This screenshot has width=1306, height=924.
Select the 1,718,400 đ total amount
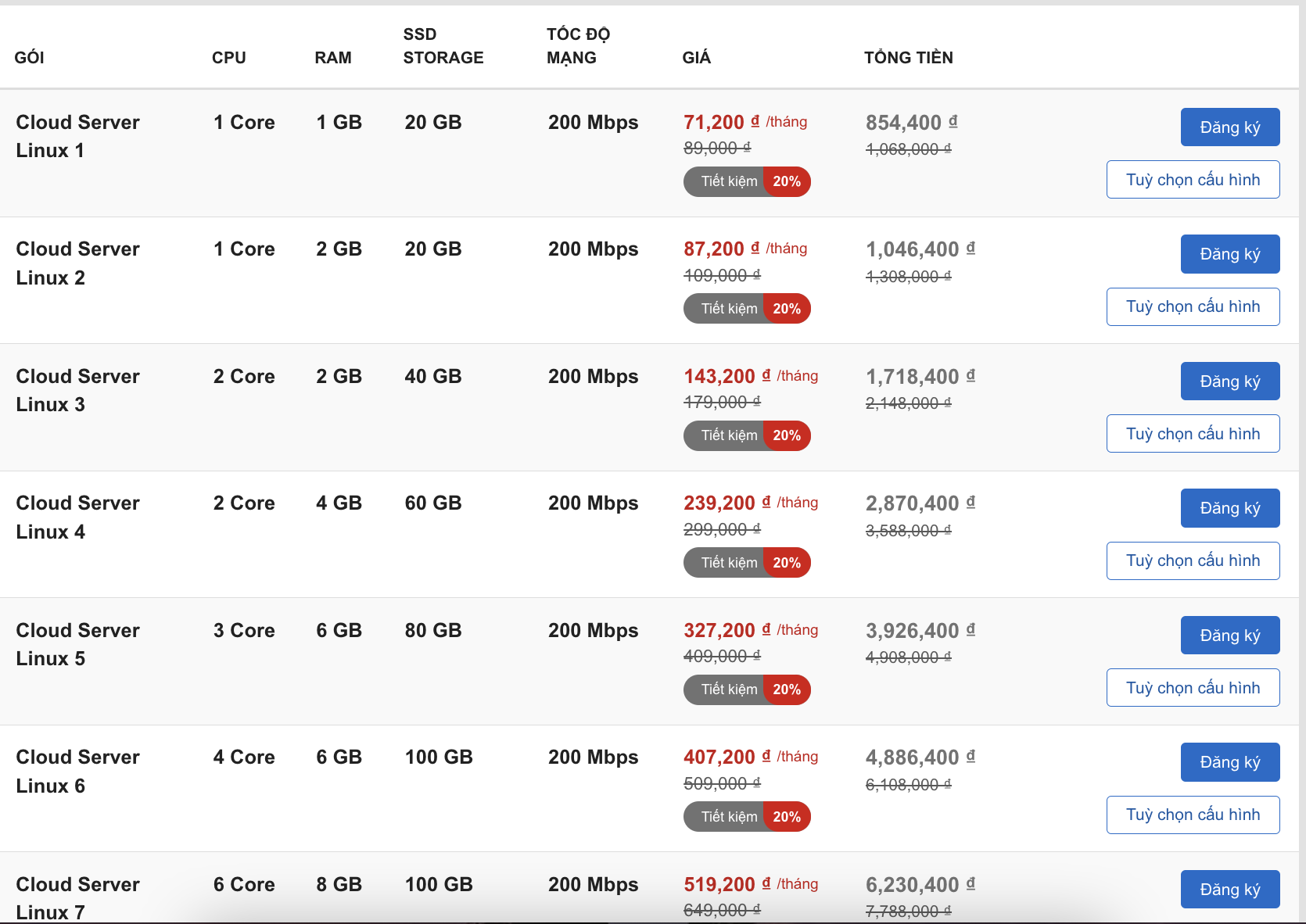click(920, 377)
